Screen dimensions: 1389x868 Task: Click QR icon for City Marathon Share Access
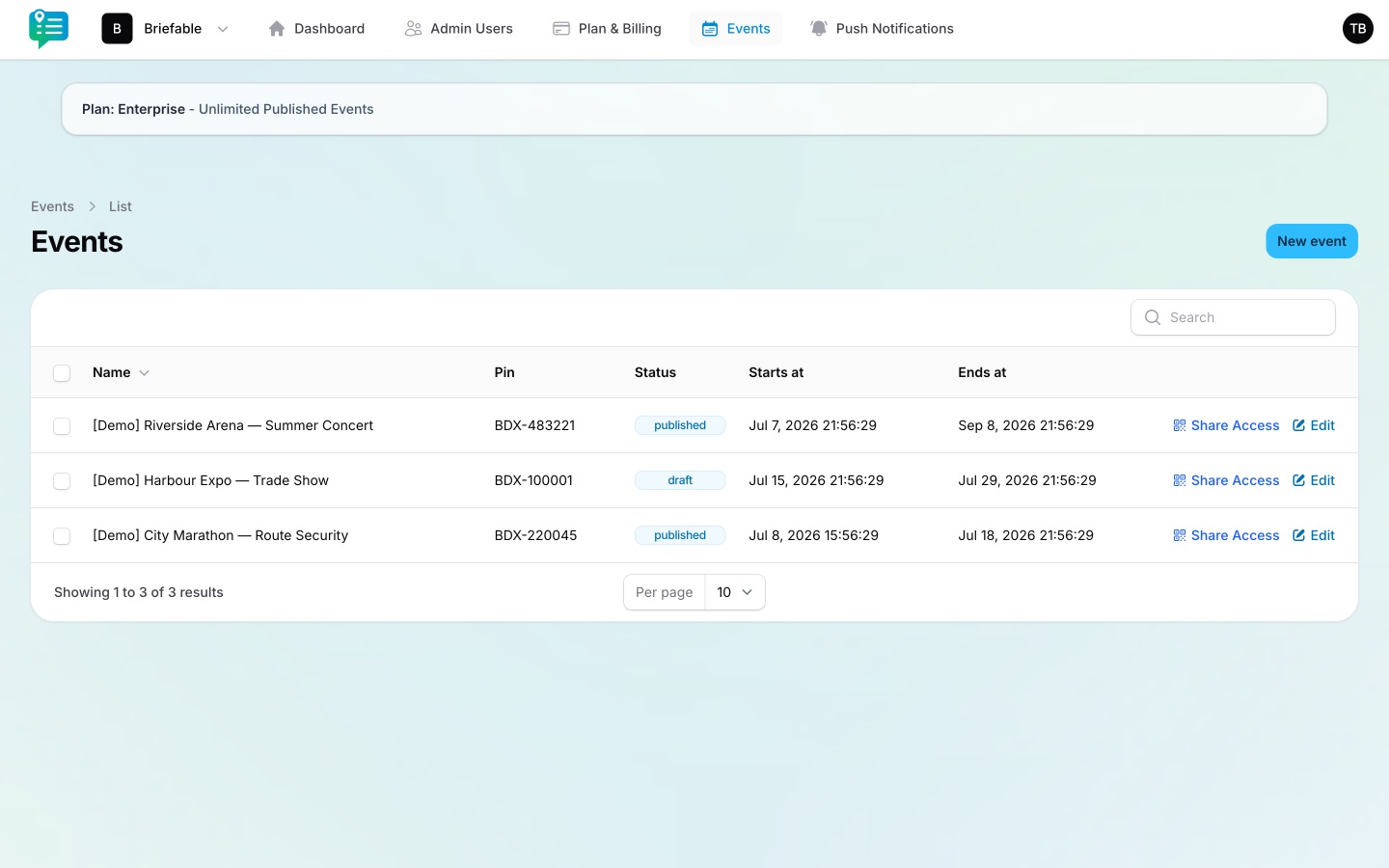click(1180, 535)
